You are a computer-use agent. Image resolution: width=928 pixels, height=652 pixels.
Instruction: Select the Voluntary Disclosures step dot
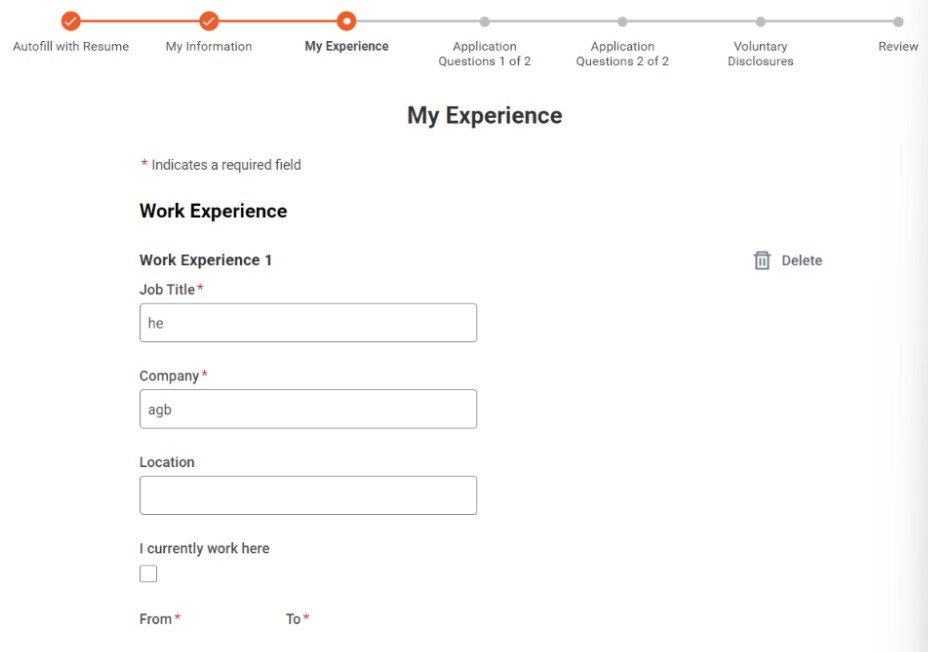(x=760, y=21)
